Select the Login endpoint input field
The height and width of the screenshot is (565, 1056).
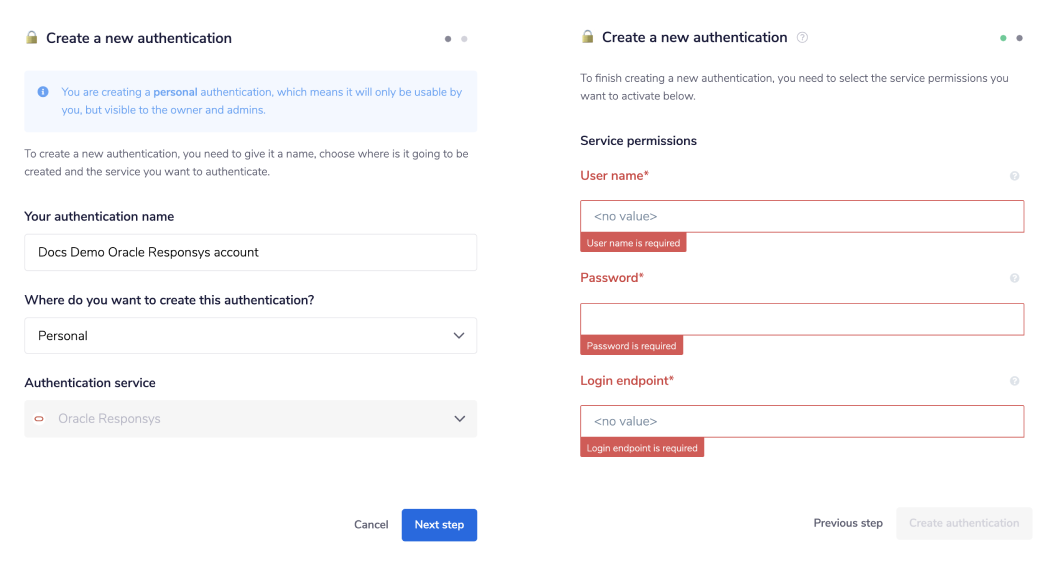[x=802, y=421]
